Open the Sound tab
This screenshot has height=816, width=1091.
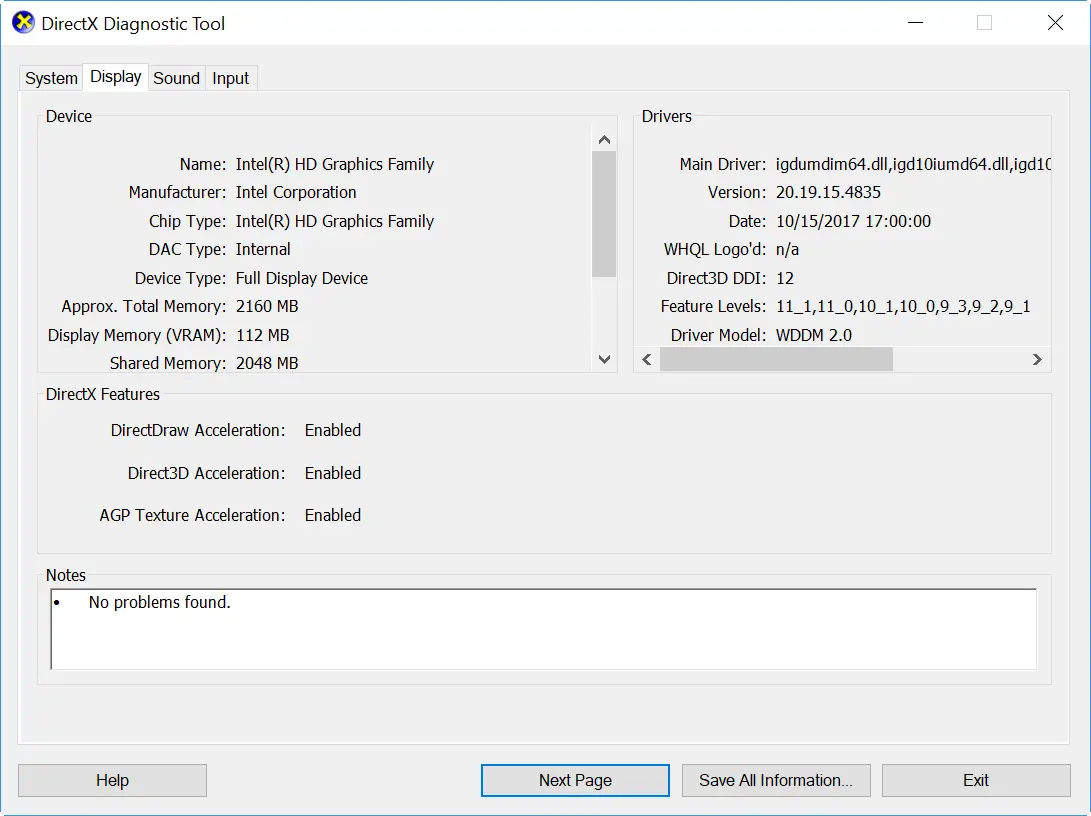[176, 77]
